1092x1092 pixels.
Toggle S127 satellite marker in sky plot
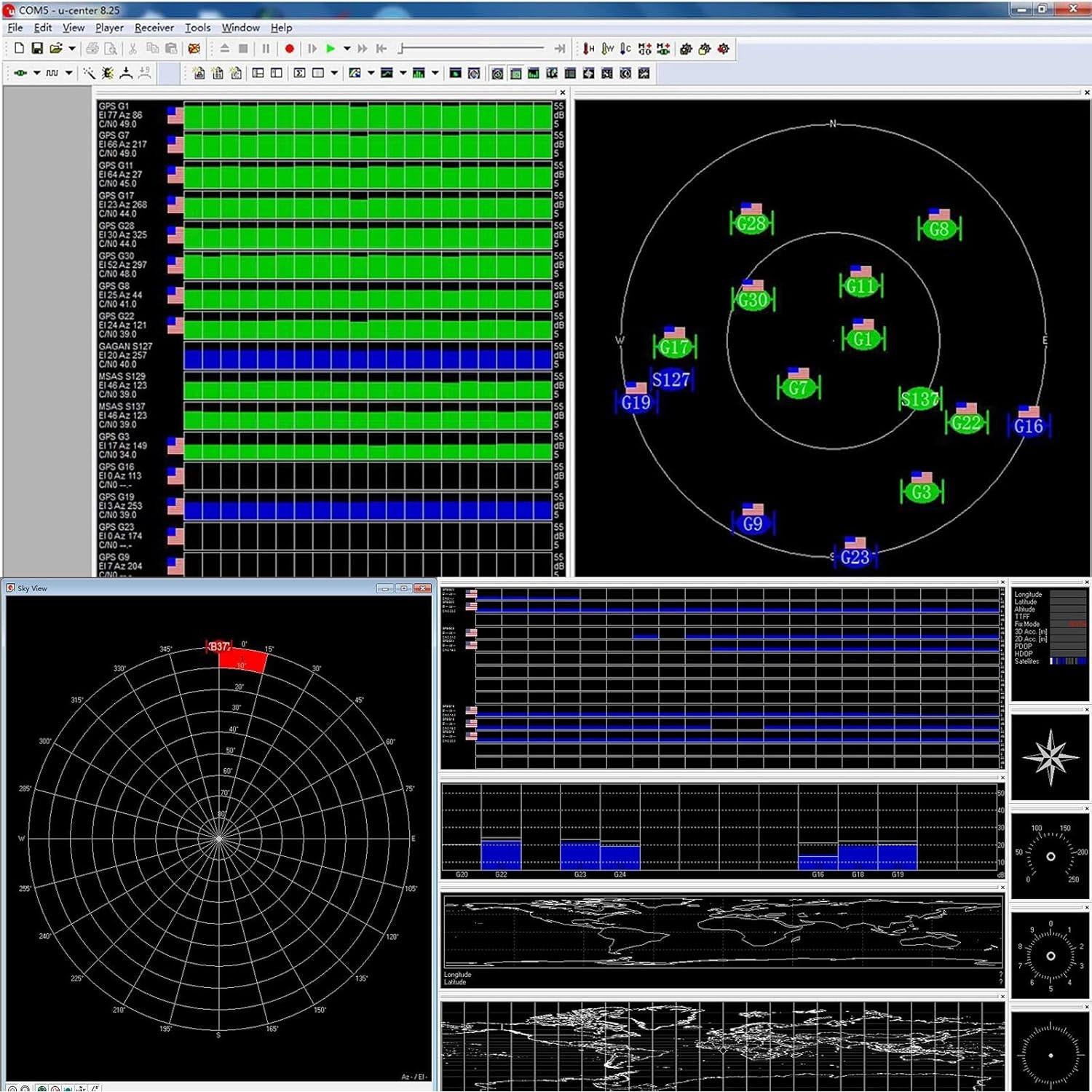pos(670,379)
